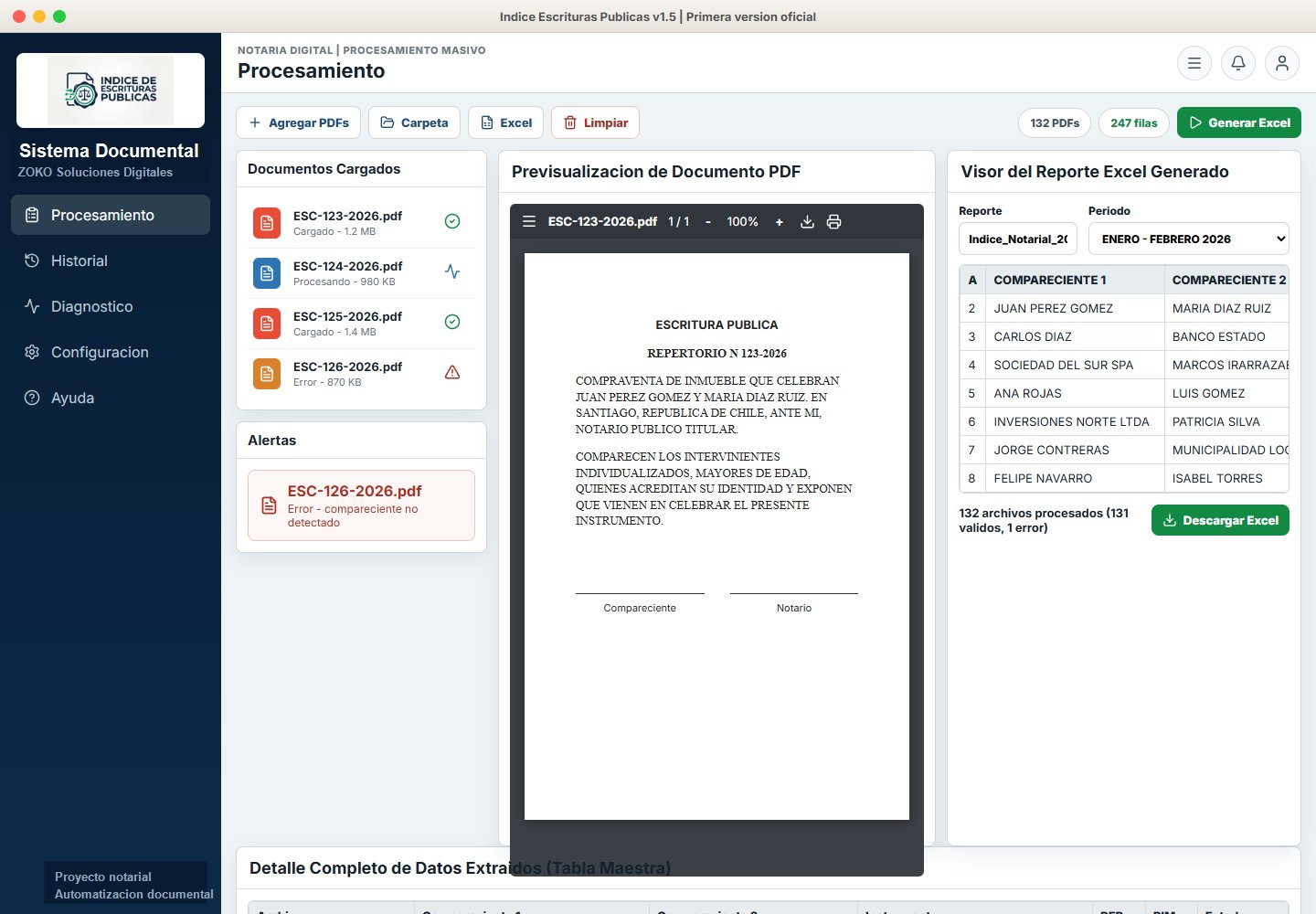Open the hamburger menu in top header

pyautogui.click(x=1194, y=63)
